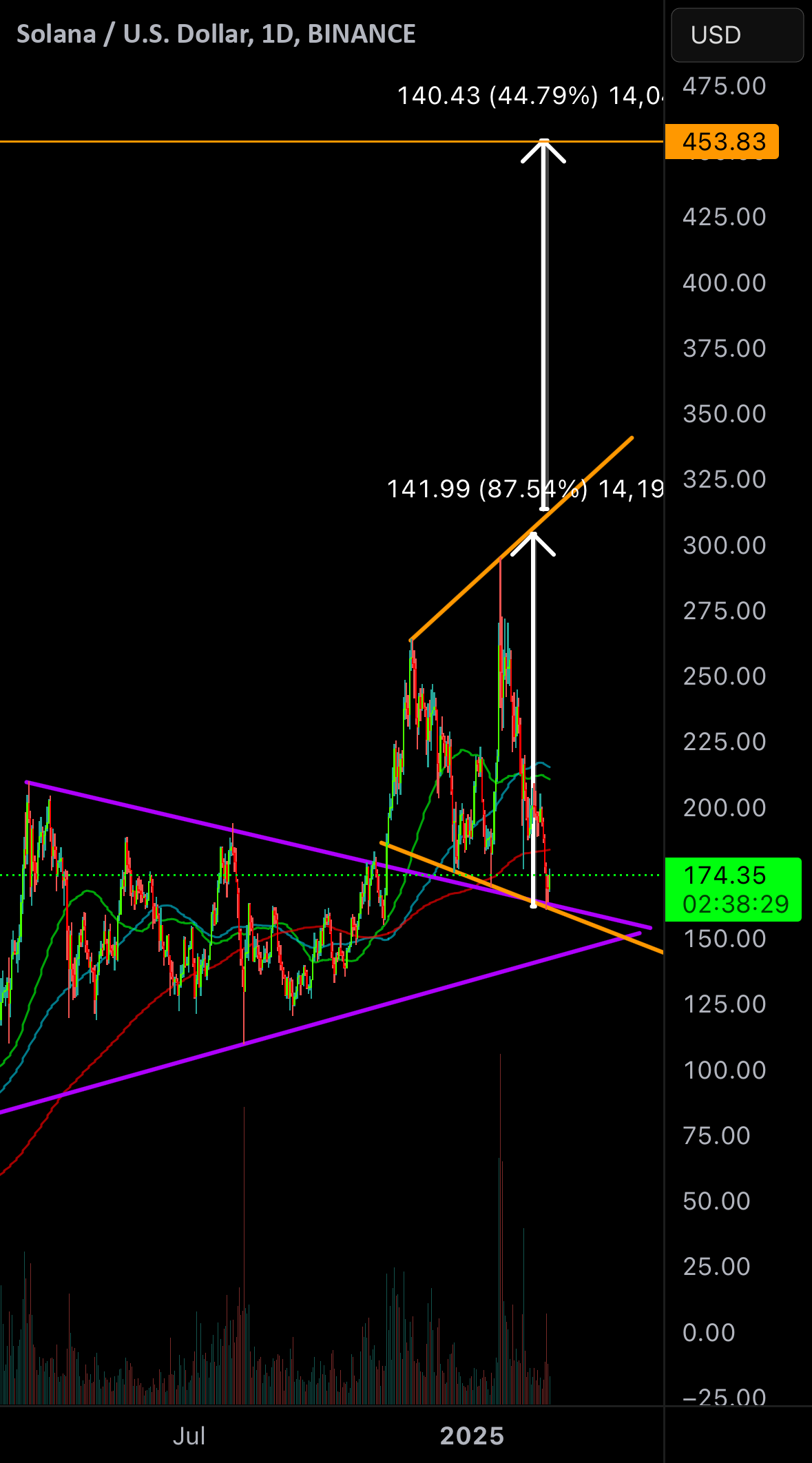Screen dimensions: 812x1463
Task: Select the orange 453.83 price label
Action: click(x=722, y=142)
